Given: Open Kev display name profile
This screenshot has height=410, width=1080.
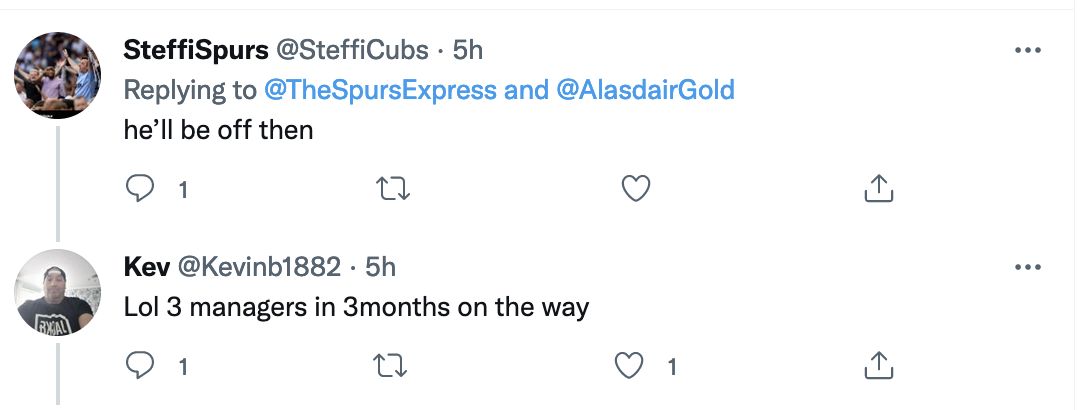Looking at the screenshot, I should 147,267.
